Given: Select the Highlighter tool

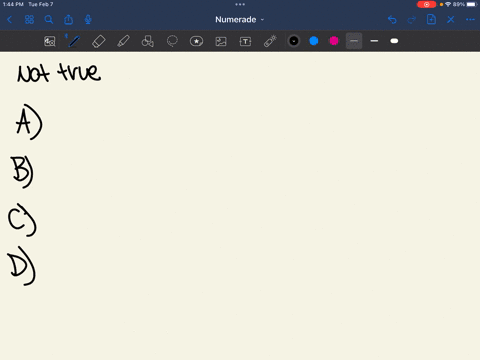Looking at the screenshot, I should coord(123,41).
